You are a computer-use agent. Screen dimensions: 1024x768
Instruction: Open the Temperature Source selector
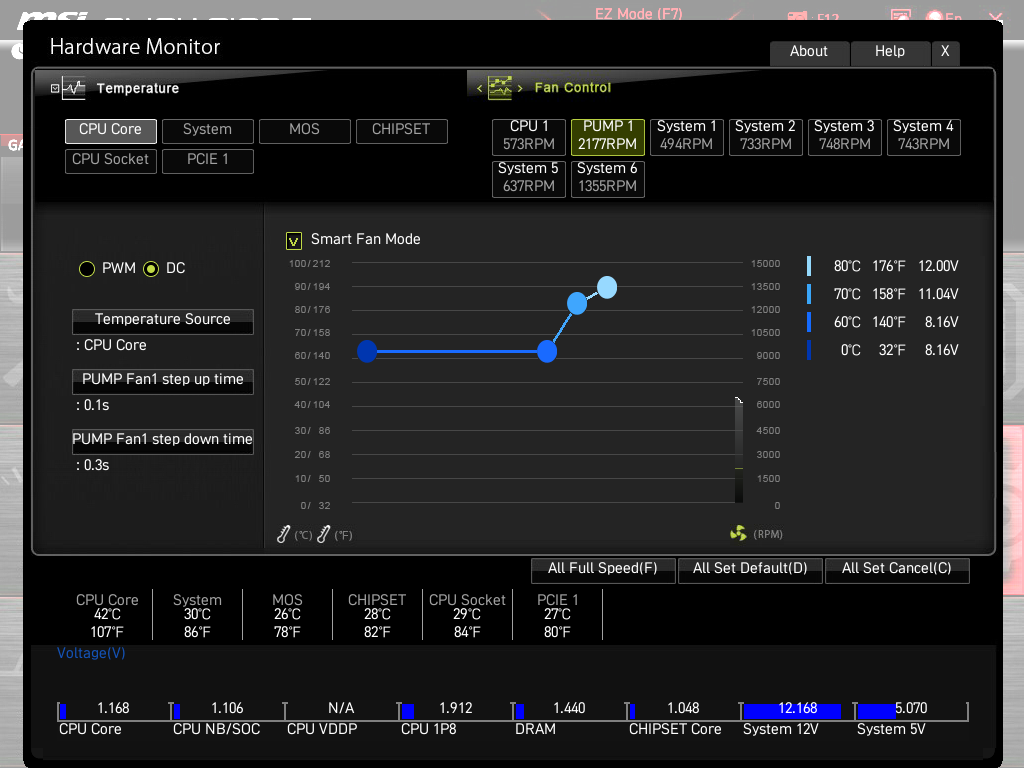163,321
